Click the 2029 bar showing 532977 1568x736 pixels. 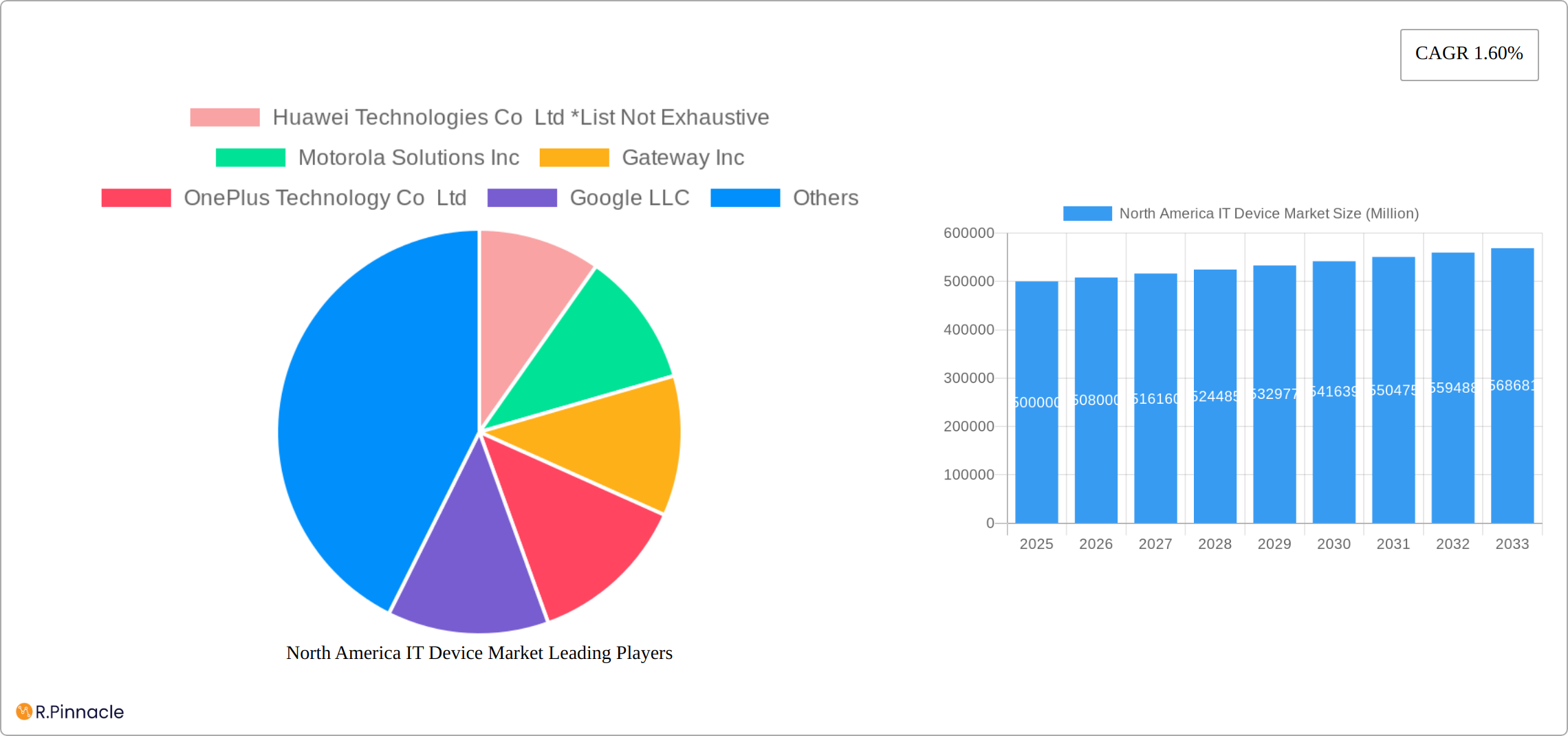point(1274,394)
